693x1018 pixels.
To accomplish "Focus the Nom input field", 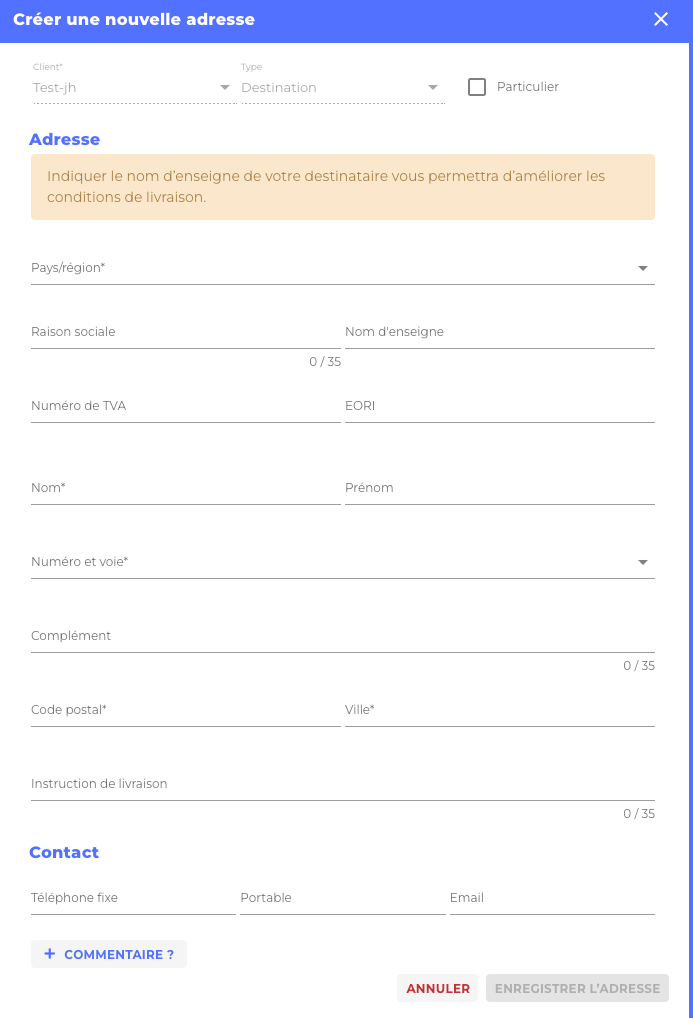I will tap(185, 489).
